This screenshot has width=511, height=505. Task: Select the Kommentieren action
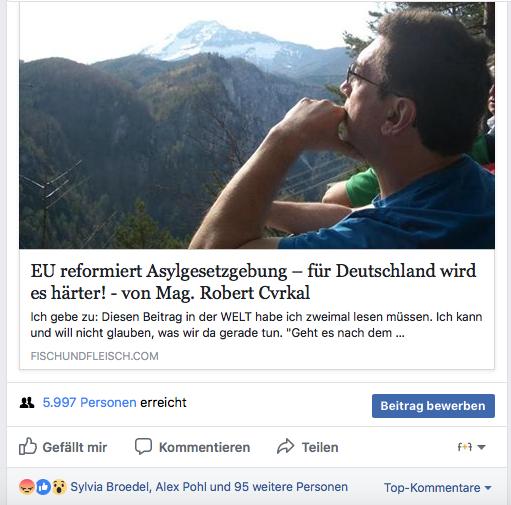tap(204, 447)
